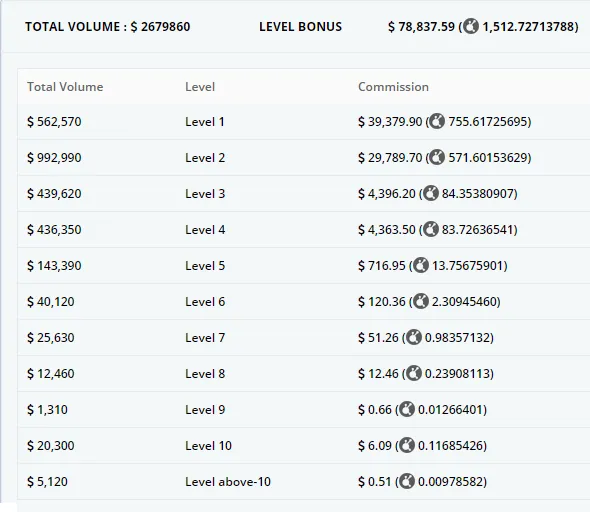Click the $ 20,300 volume cell
Image resolution: width=590 pixels, height=512 pixels.
(x=51, y=445)
